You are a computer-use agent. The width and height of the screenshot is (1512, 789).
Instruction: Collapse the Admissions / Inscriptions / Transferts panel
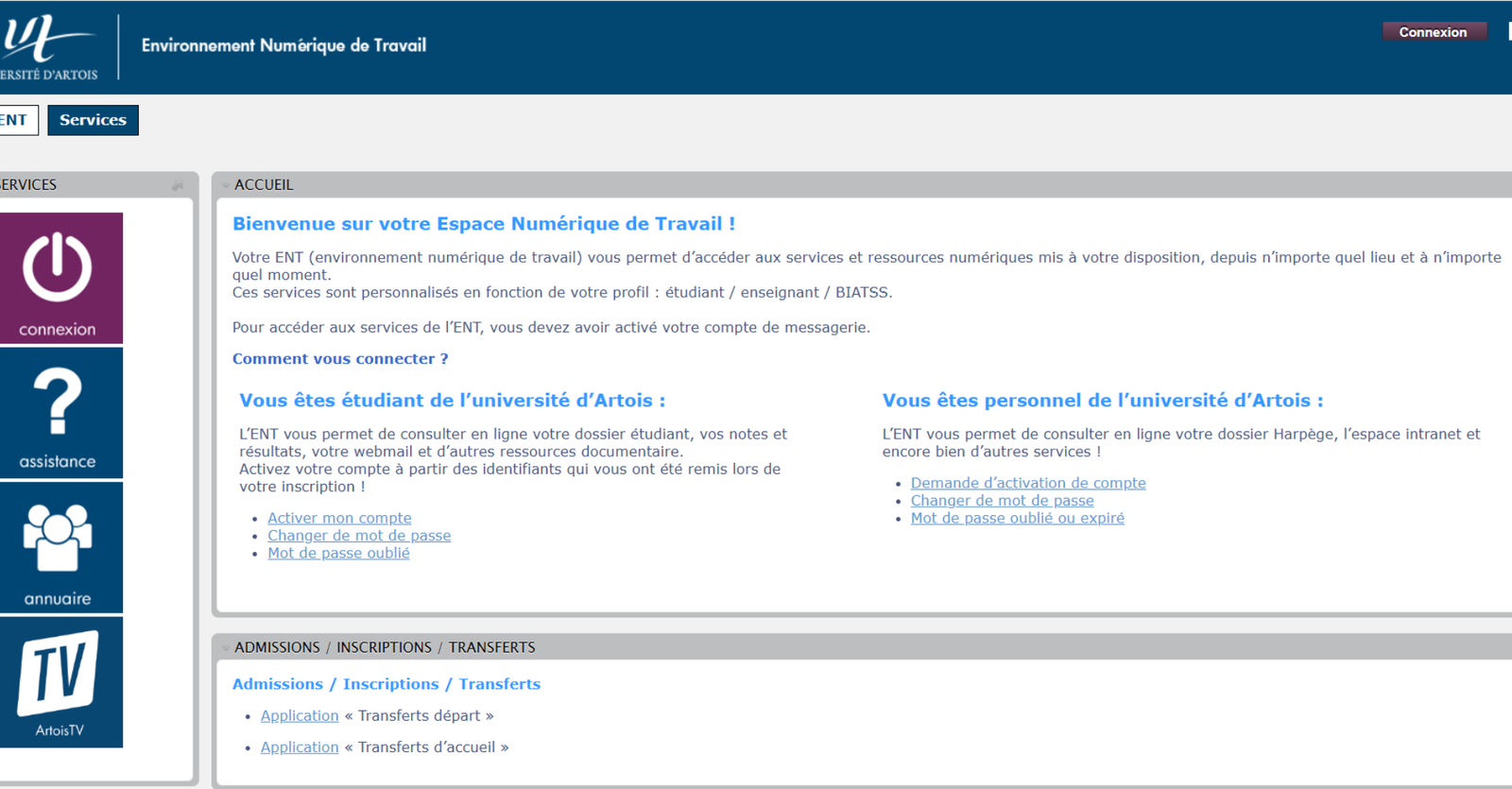point(225,648)
